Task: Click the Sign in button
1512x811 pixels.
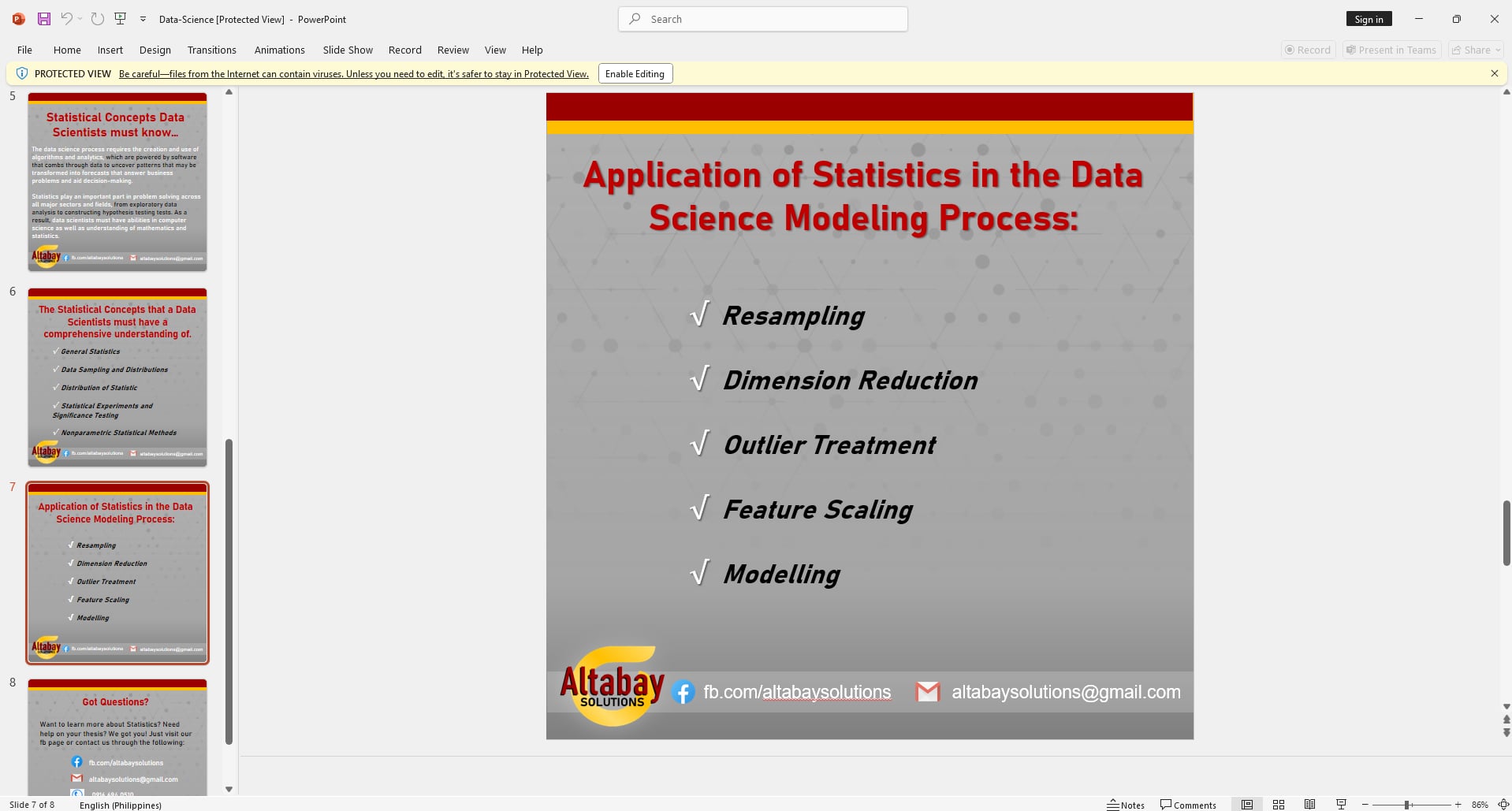Action: 1369,19
